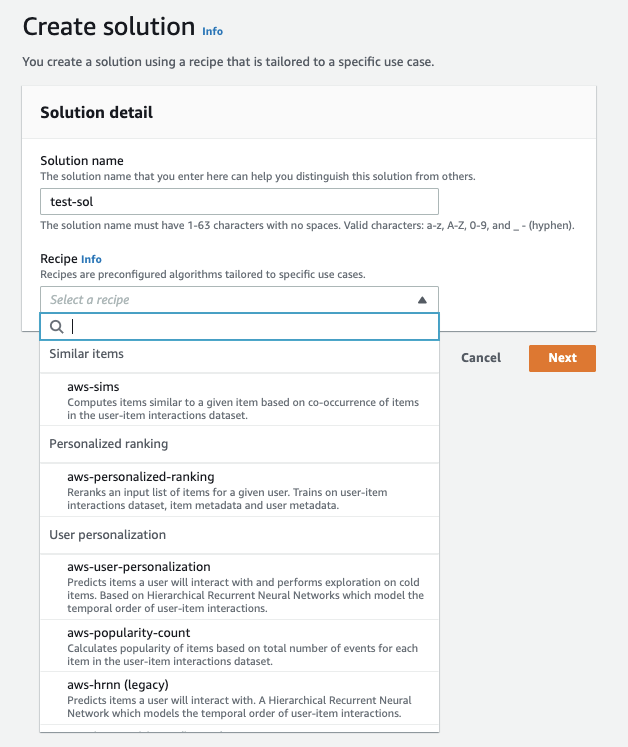Click the 'Personalized ranking' group header
Image resolution: width=628 pixels, height=747 pixels.
(x=108, y=443)
